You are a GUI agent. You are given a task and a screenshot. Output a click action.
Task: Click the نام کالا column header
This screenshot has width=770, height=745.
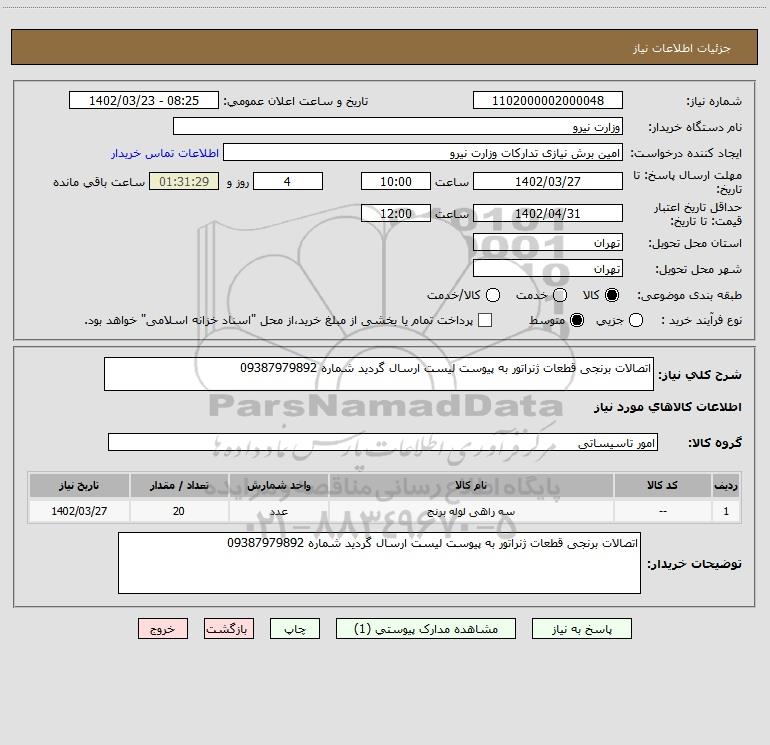[x=471, y=485]
